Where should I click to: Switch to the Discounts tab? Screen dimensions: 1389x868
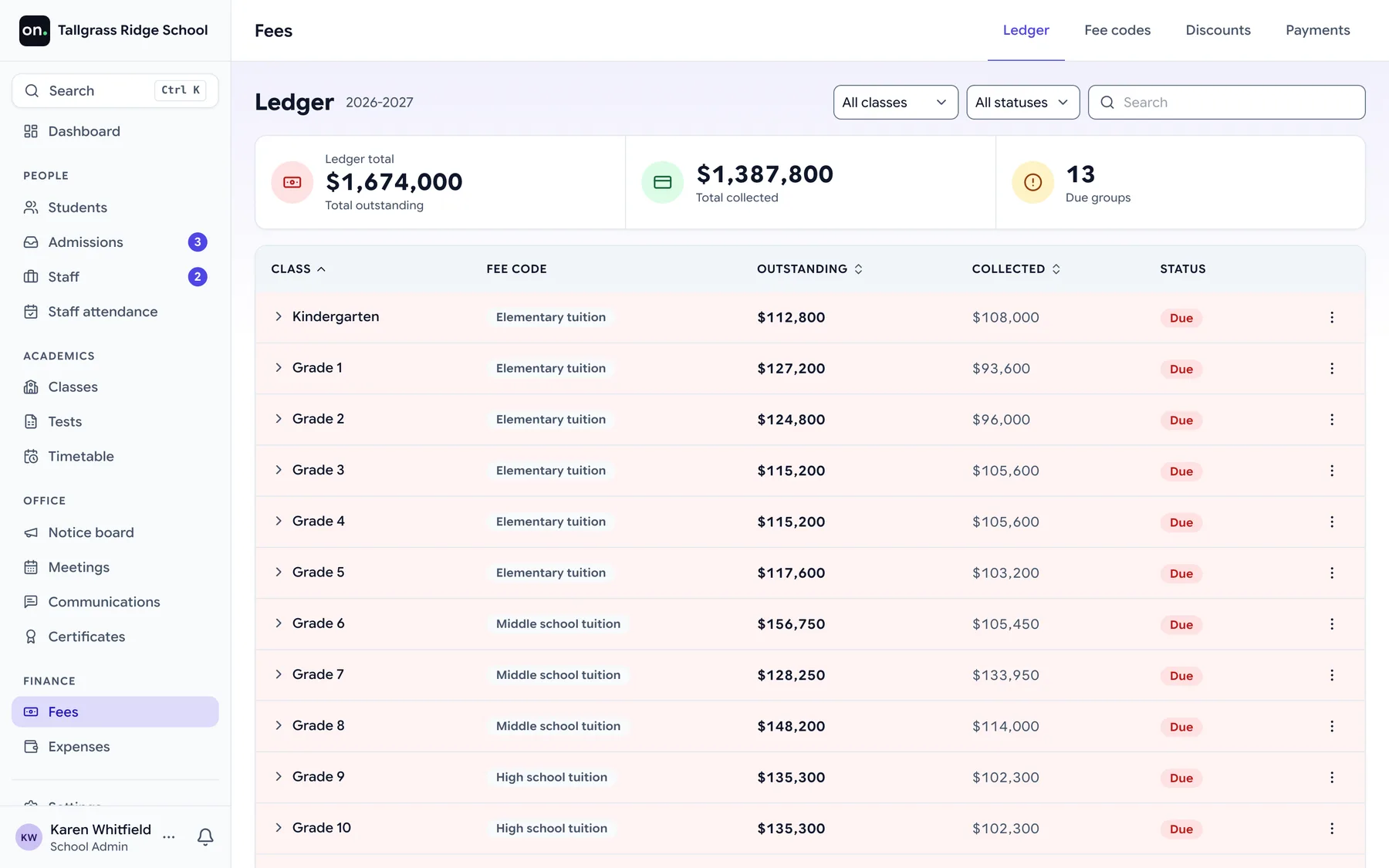(1218, 30)
